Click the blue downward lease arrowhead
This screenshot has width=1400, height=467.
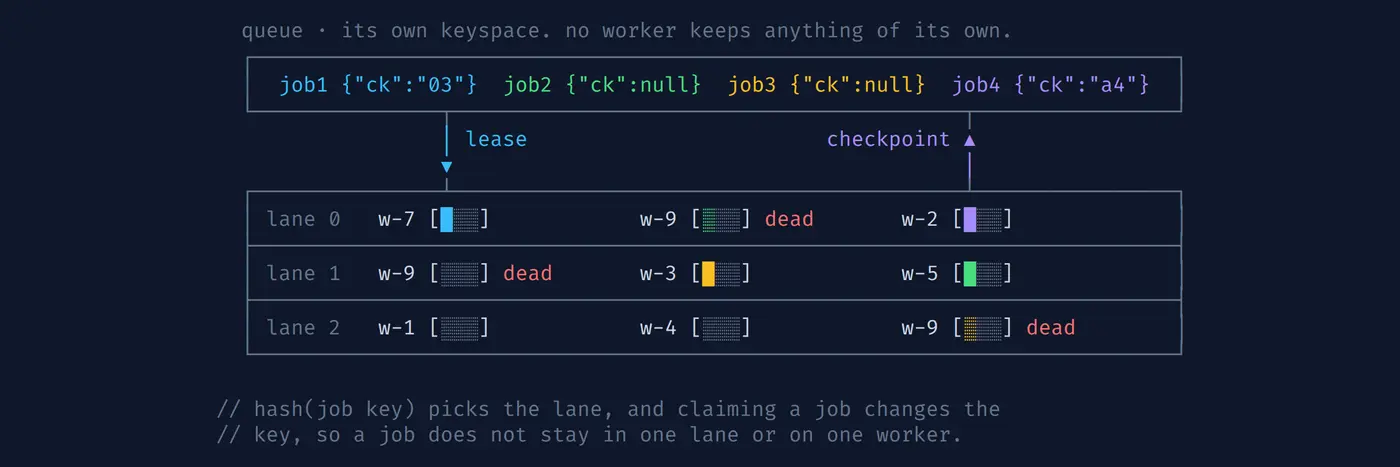[x=446, y=167]
